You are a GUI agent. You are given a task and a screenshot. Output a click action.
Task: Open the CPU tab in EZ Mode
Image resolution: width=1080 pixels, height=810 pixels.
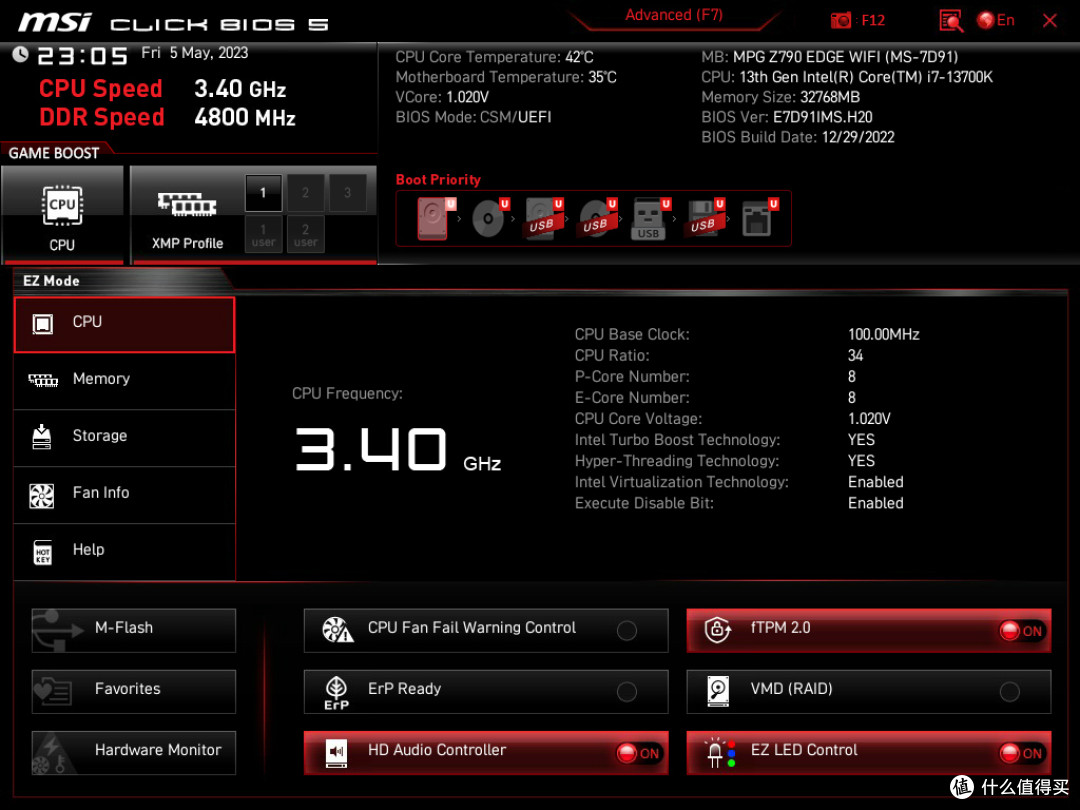point(124,324)
